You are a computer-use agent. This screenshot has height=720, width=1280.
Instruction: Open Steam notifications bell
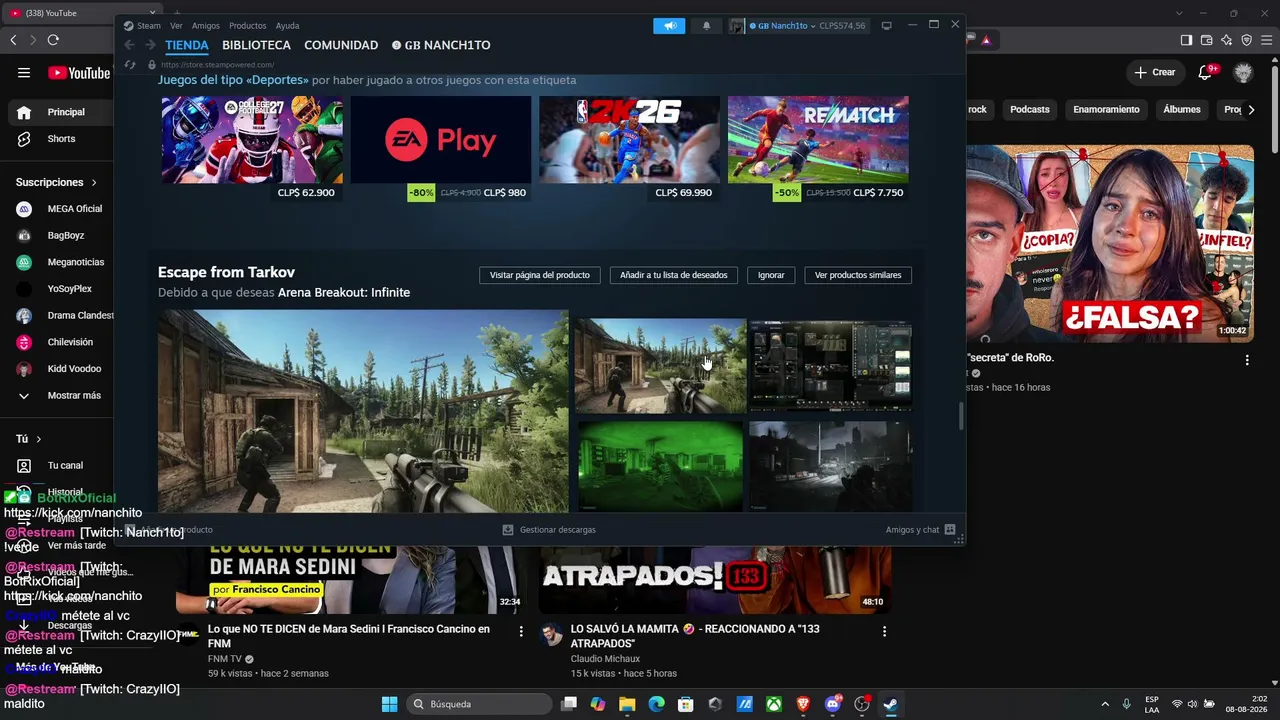tap(706, 26)
